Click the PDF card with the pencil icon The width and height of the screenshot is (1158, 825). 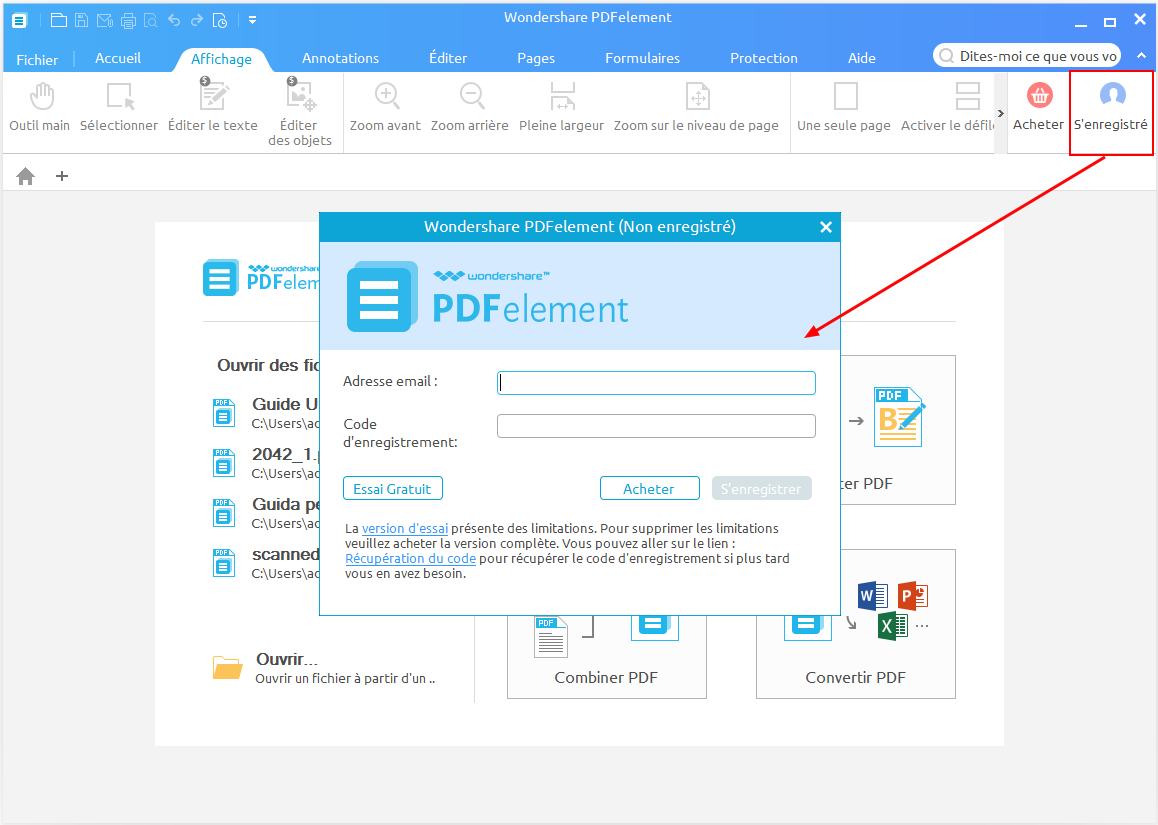[898, 431]
